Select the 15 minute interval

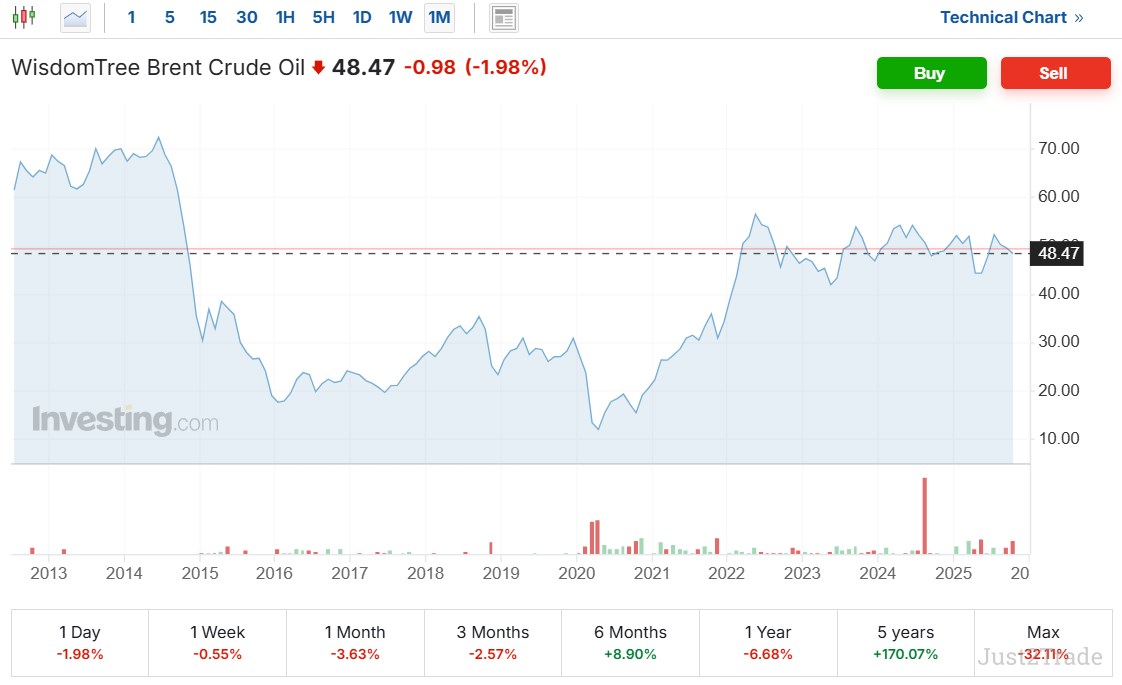208,17
